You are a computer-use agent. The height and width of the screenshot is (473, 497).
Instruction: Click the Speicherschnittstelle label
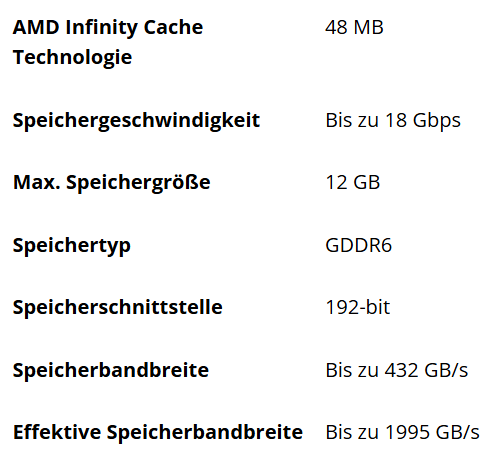[118, 307]
